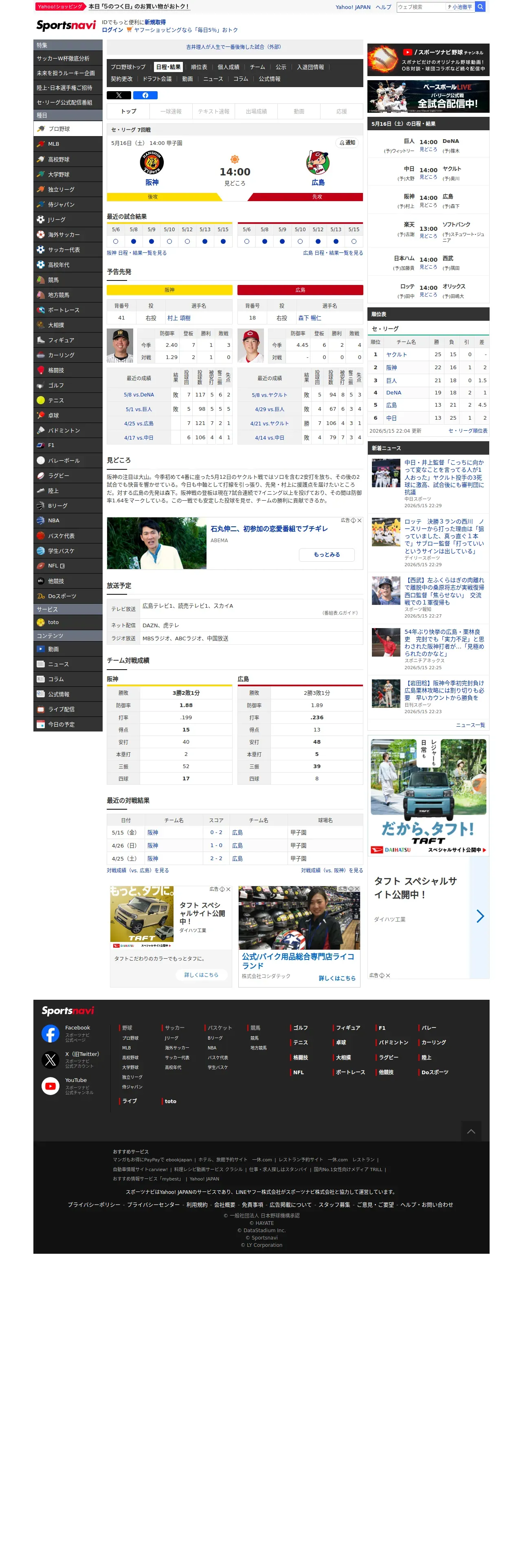Click the YouTube icon in the footer
Screen dimensions: 523x1568
pos(51,1086)
